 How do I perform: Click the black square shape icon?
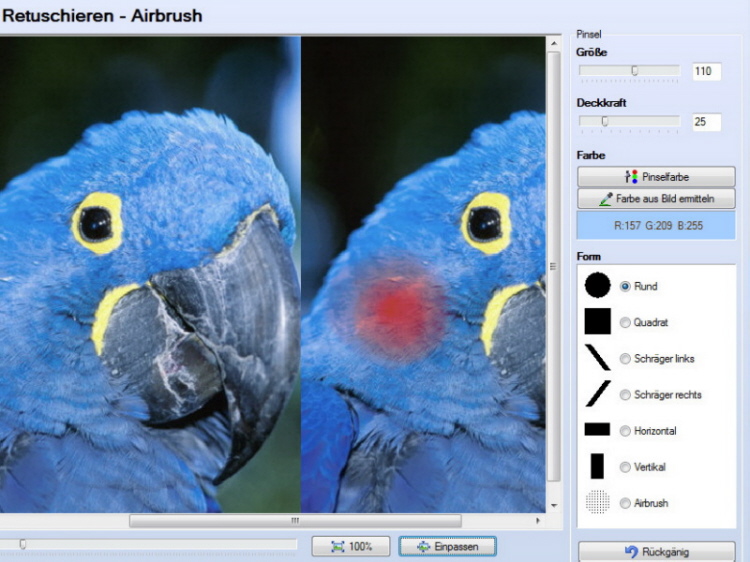tap(597, 322)
